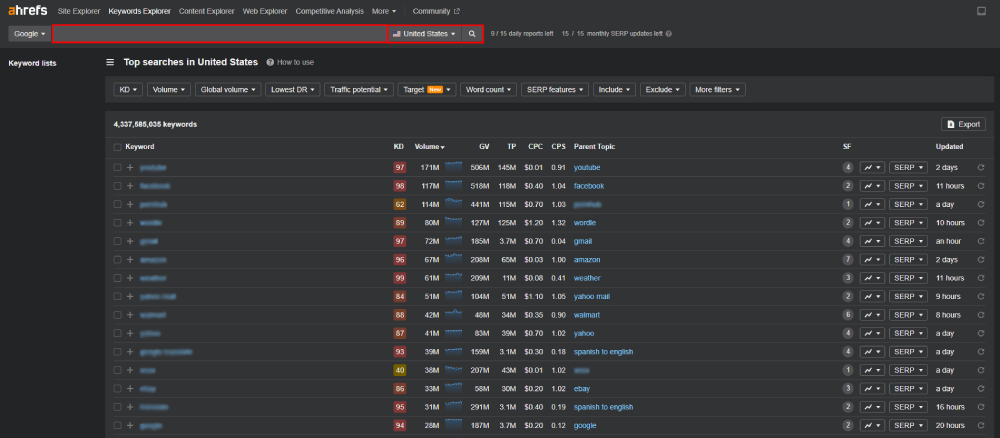This screenshot has width=1000, height=438.
Task: Click the Ahrefs logo
Action: coord(27,11)
